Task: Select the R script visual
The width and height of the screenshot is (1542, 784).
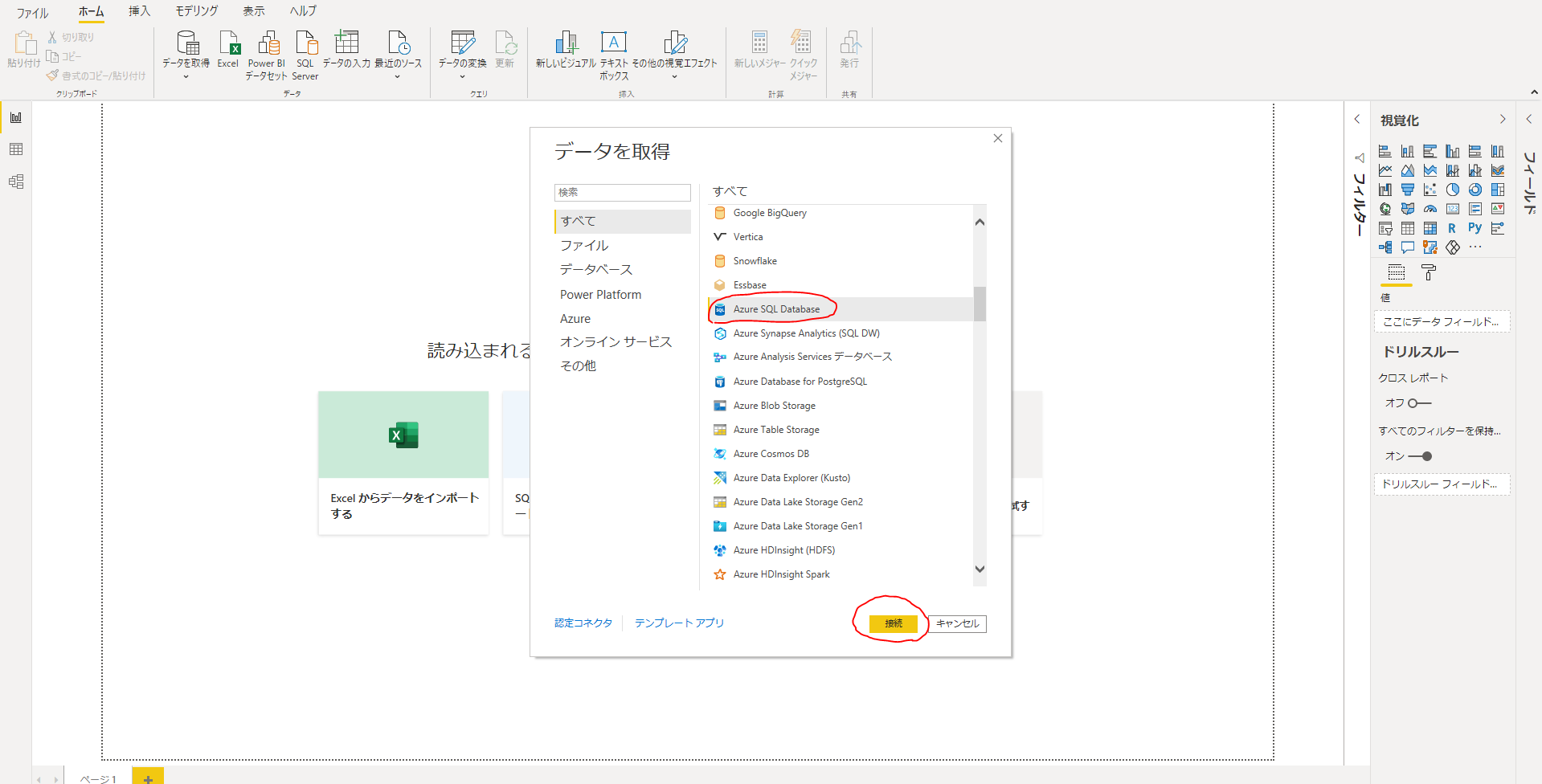Action: [x=1453, y=228]
